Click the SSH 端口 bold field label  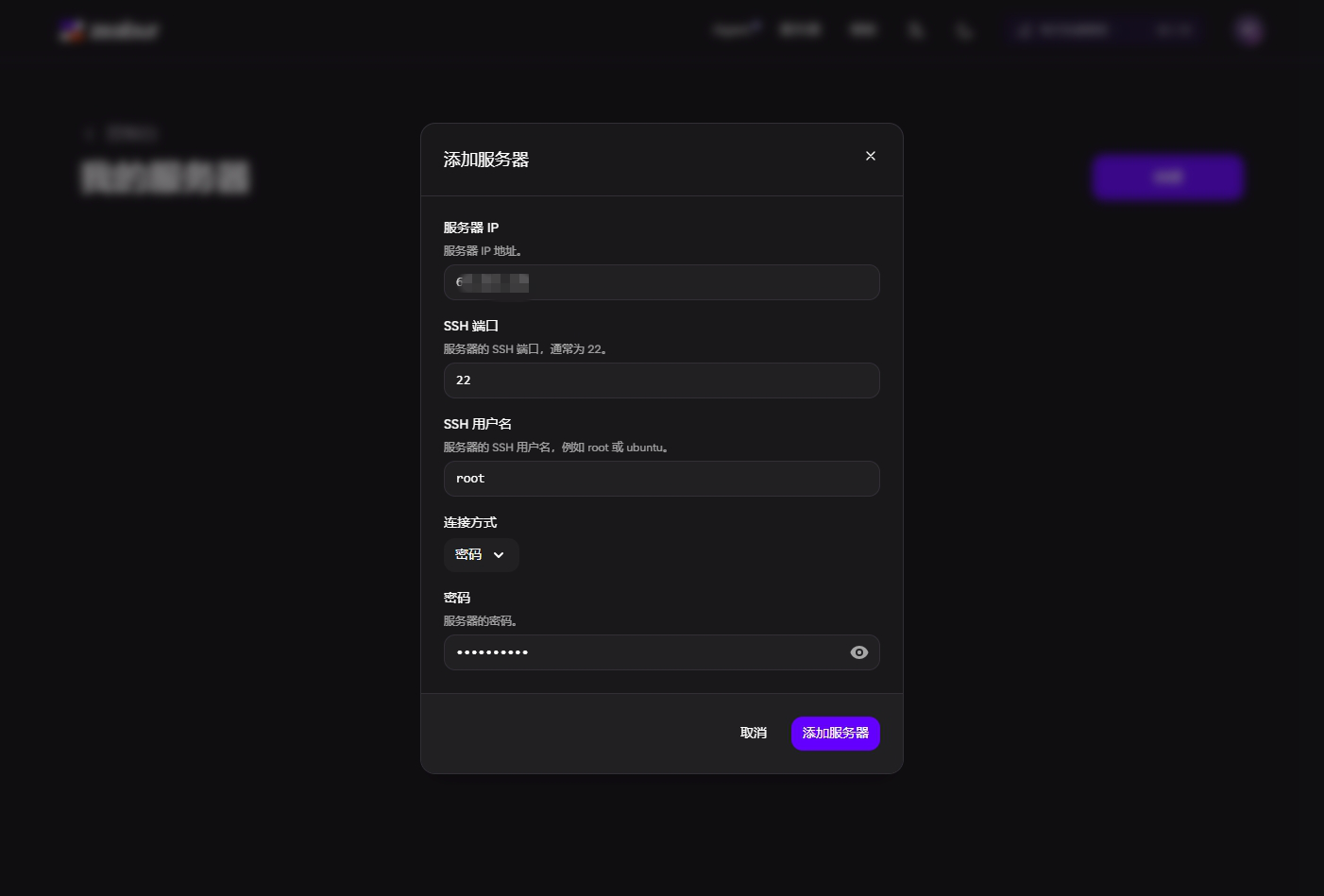pos(471,326)
